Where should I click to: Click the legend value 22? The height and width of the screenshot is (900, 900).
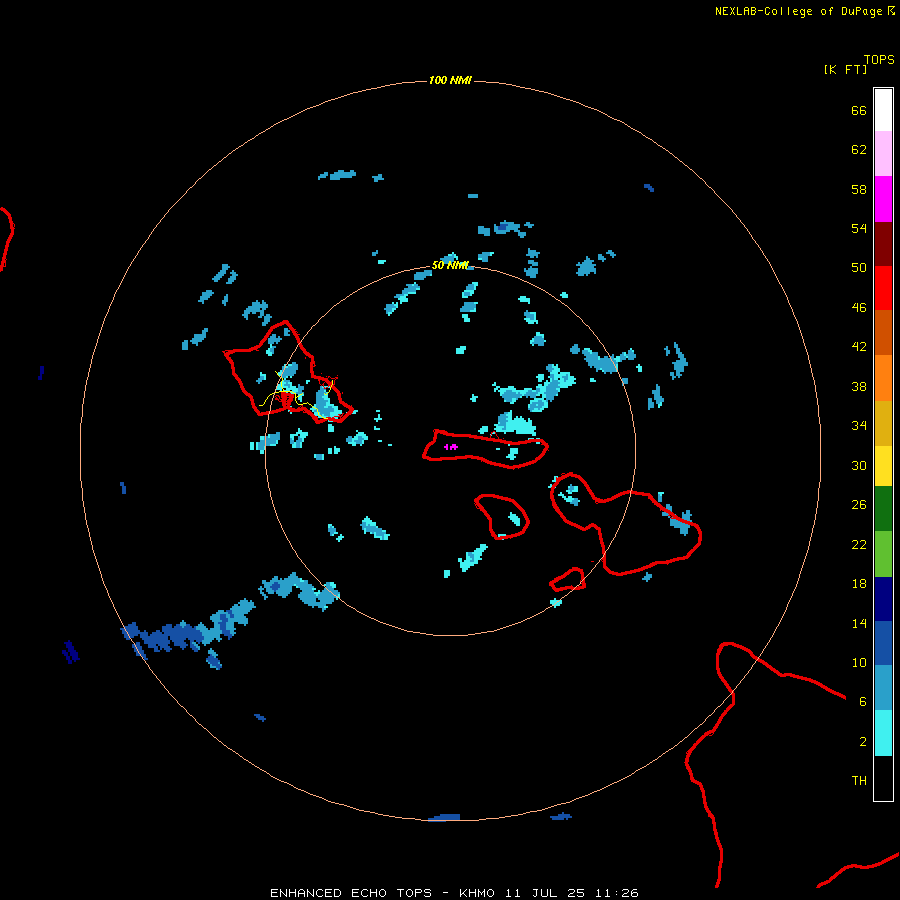tap(859, 545)
